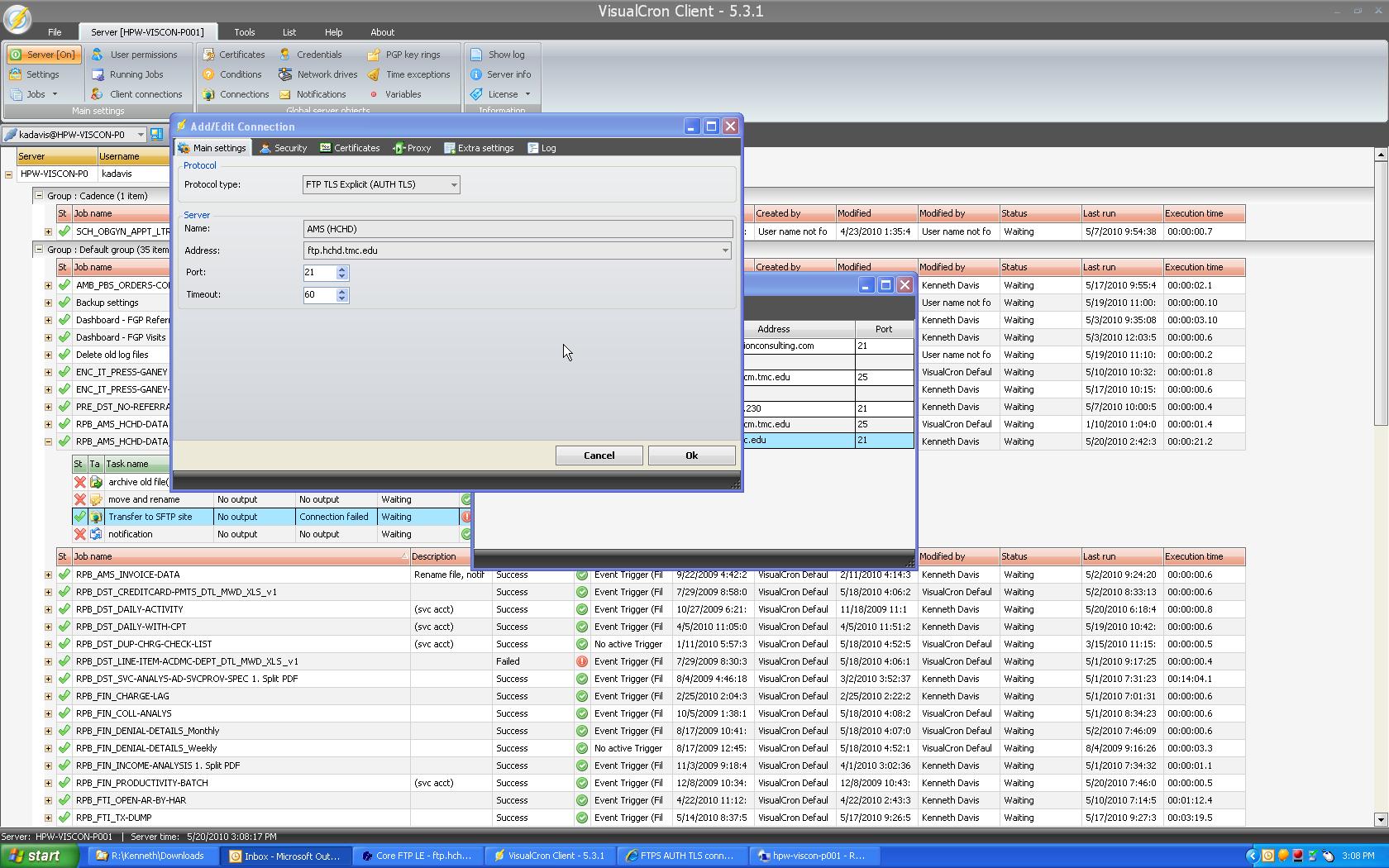
Task: Toggle active check of Transfer to SFTP site task
Action: (x=80, y=517)
